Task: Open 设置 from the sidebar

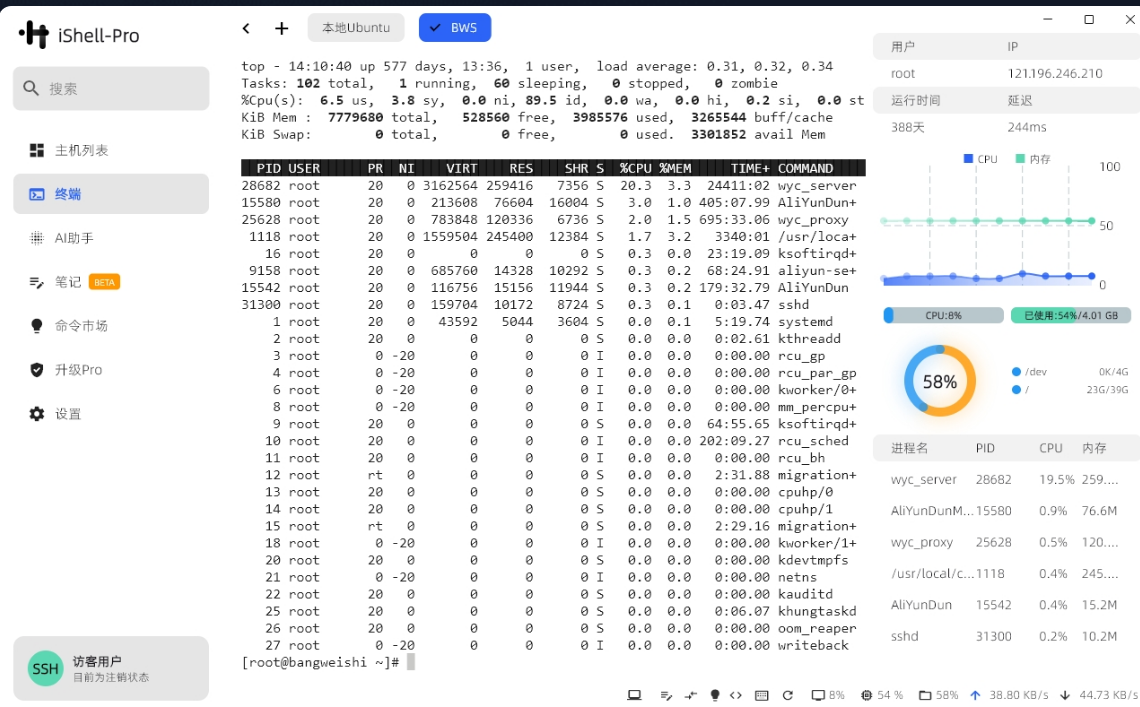Action: 68,414
